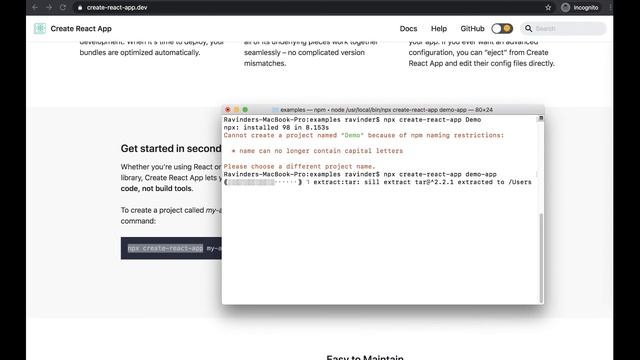Click "Please choose a different project name." line
Screen dimensions: 640x360
coord(299,166)
